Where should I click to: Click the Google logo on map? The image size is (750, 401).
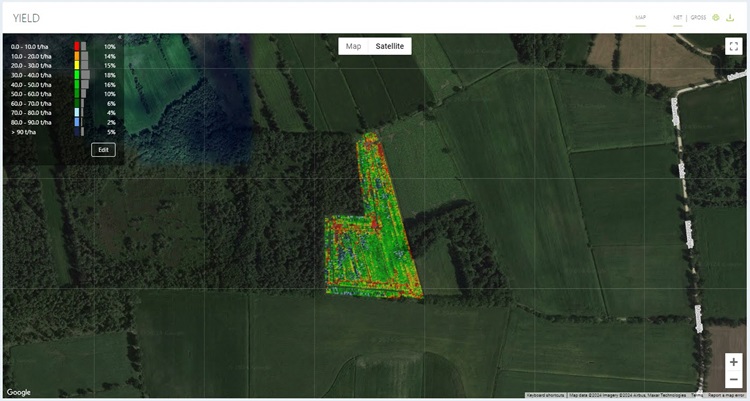point(18,393)
